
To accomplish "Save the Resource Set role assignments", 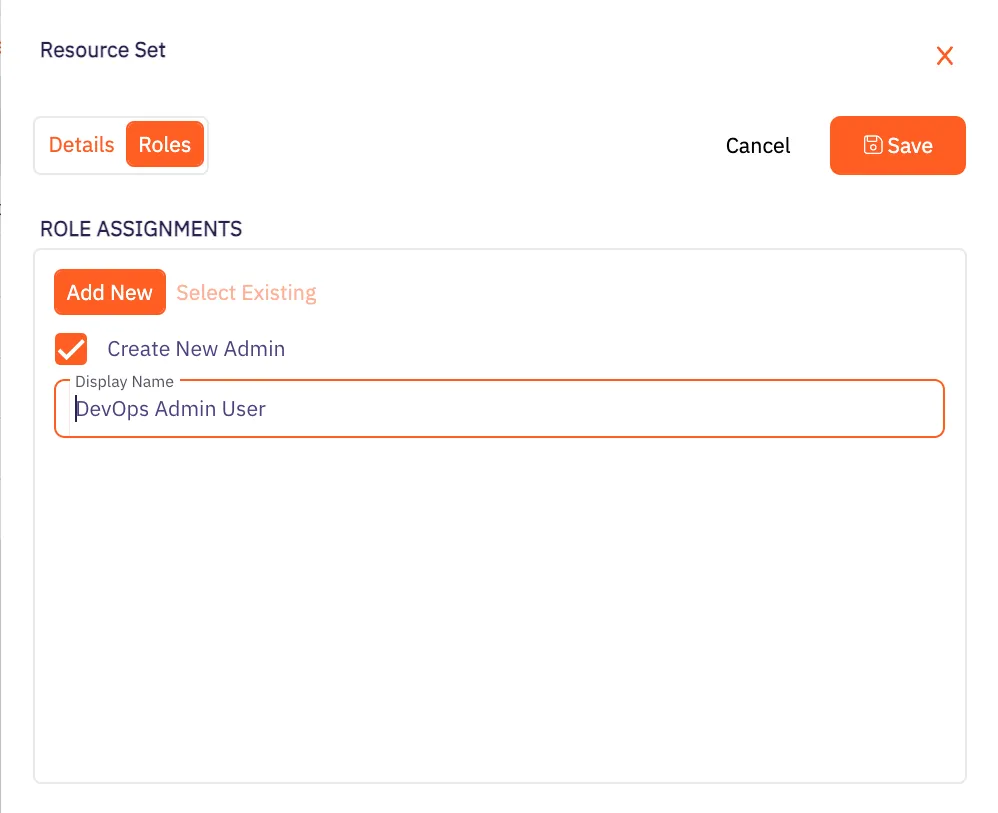I will coord(897,145).
